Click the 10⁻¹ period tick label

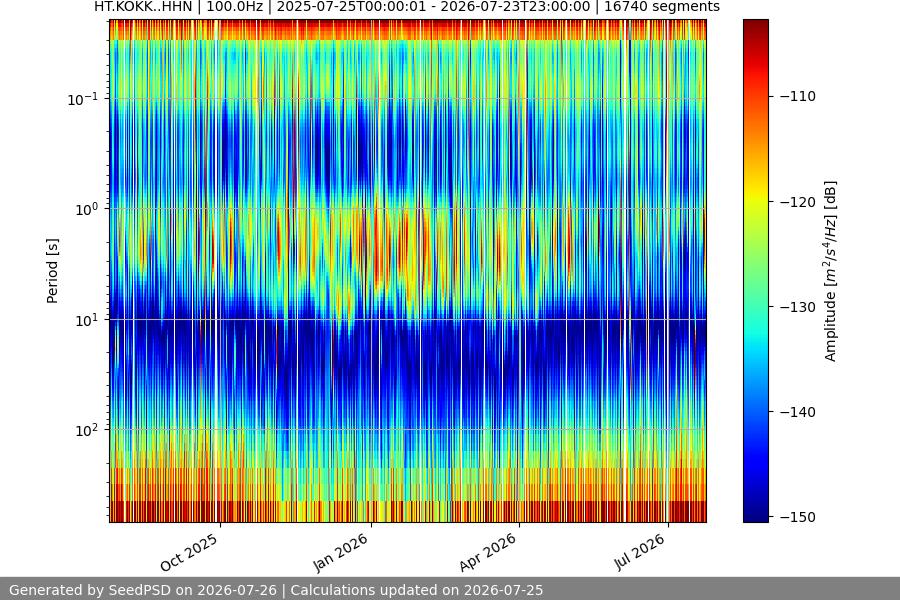pos(82,99)
